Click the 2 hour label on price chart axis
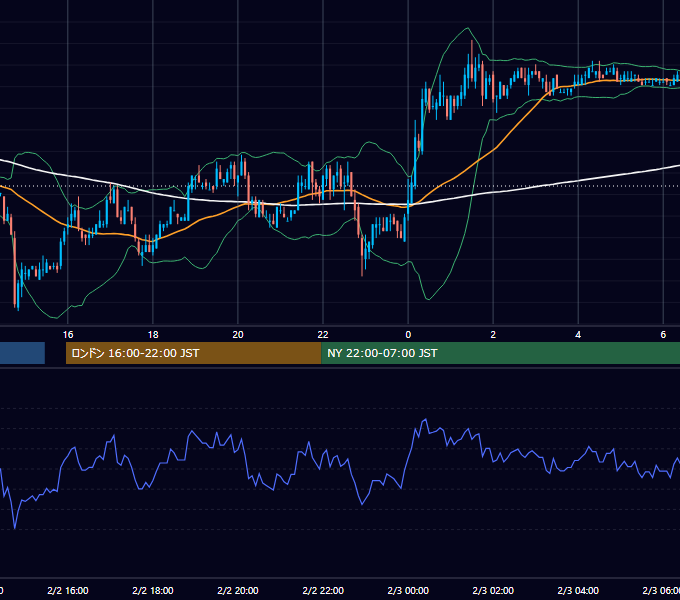Screen dimensions: 680x600 point(493,335)
